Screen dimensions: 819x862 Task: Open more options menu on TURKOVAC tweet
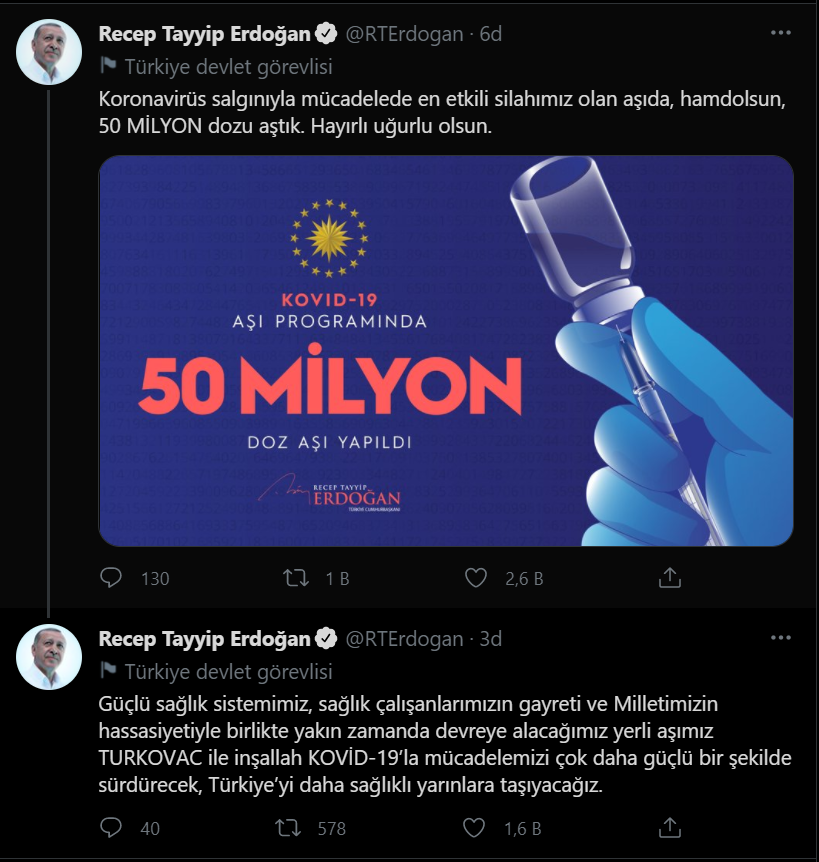[781, 638]
